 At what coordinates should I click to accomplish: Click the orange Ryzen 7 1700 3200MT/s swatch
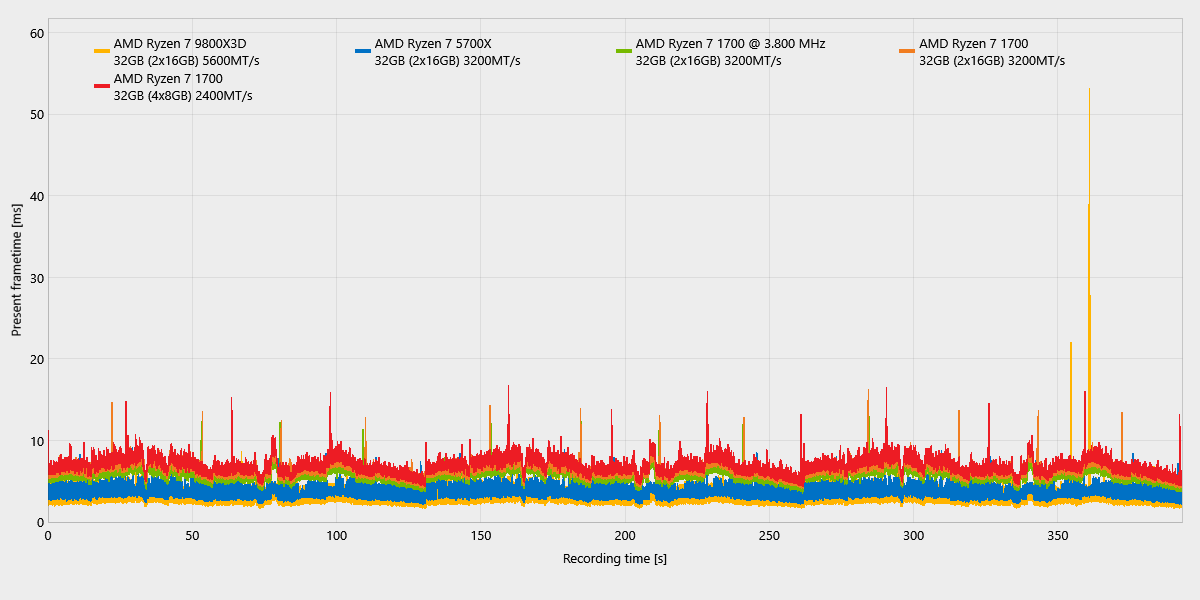click(x=907, y=51)
